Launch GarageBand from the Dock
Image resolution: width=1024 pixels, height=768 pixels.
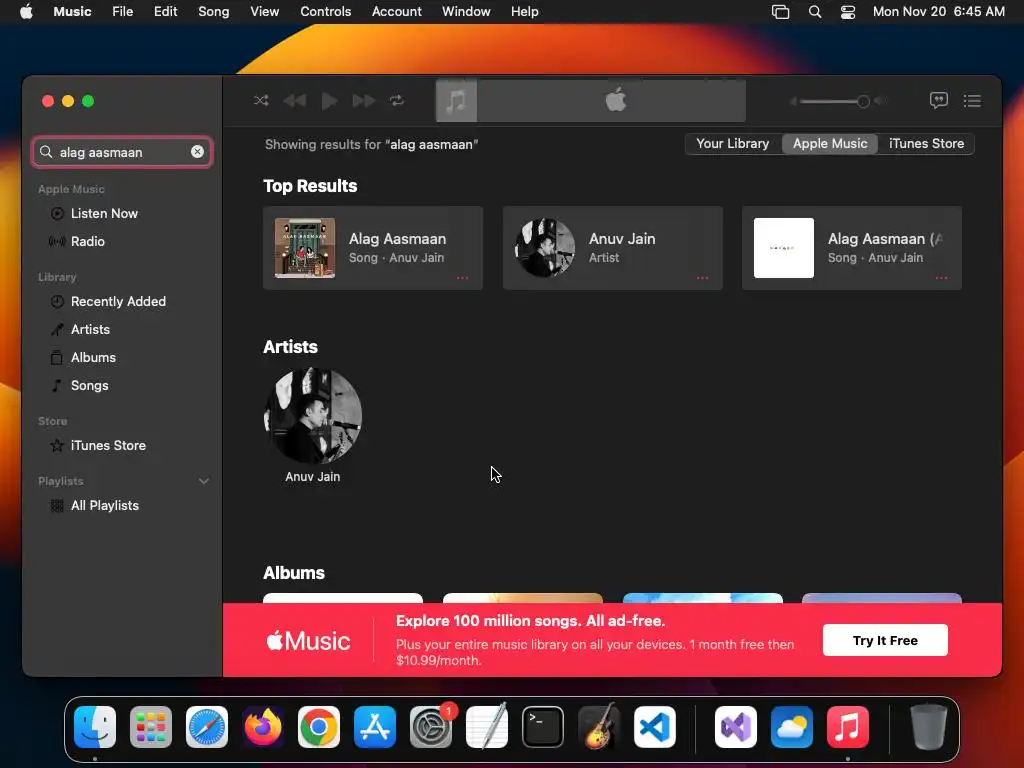pyautogui.click(x=599, y=727)
